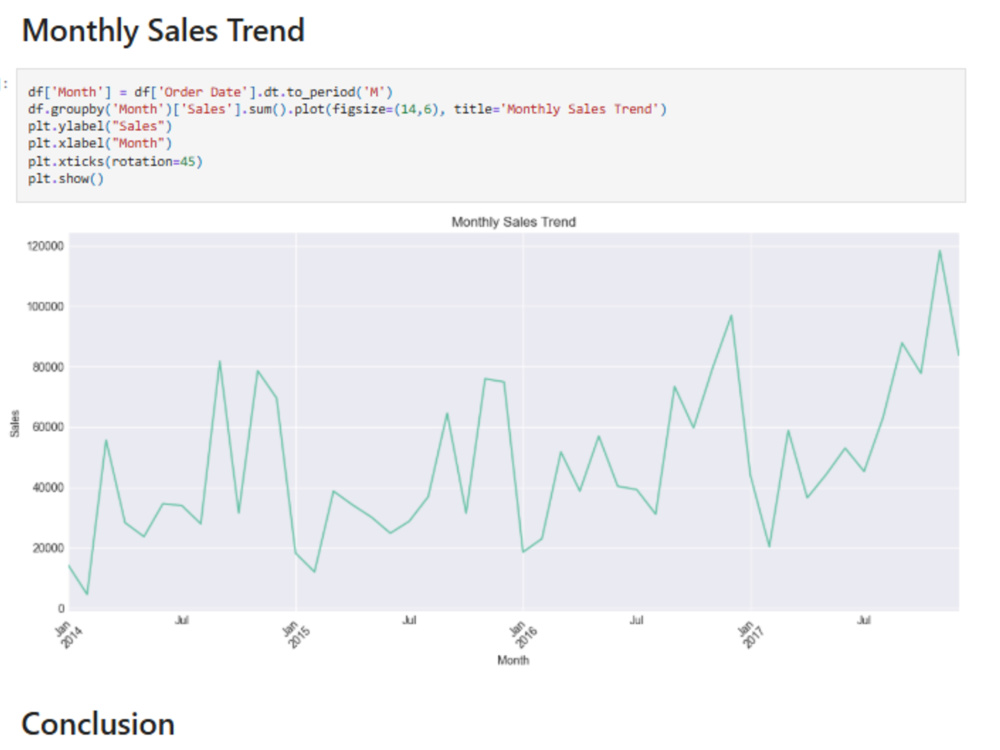Click the chart title Monthly Sales Trend
This screenshot has width=1000, height=750.
[513, 222]
